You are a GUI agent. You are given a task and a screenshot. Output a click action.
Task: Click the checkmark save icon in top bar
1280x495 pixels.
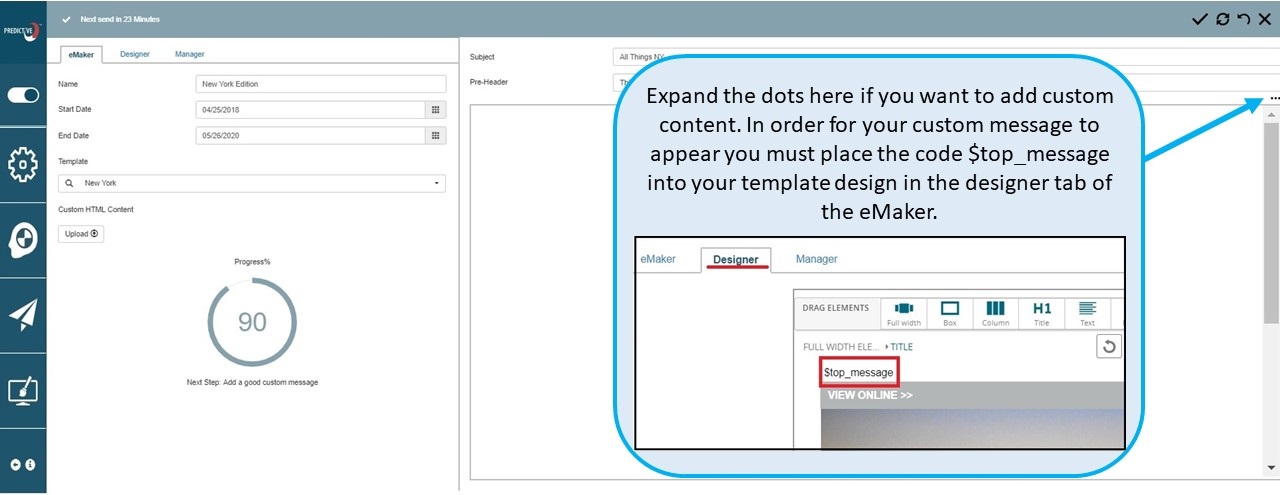[1200, 19]
